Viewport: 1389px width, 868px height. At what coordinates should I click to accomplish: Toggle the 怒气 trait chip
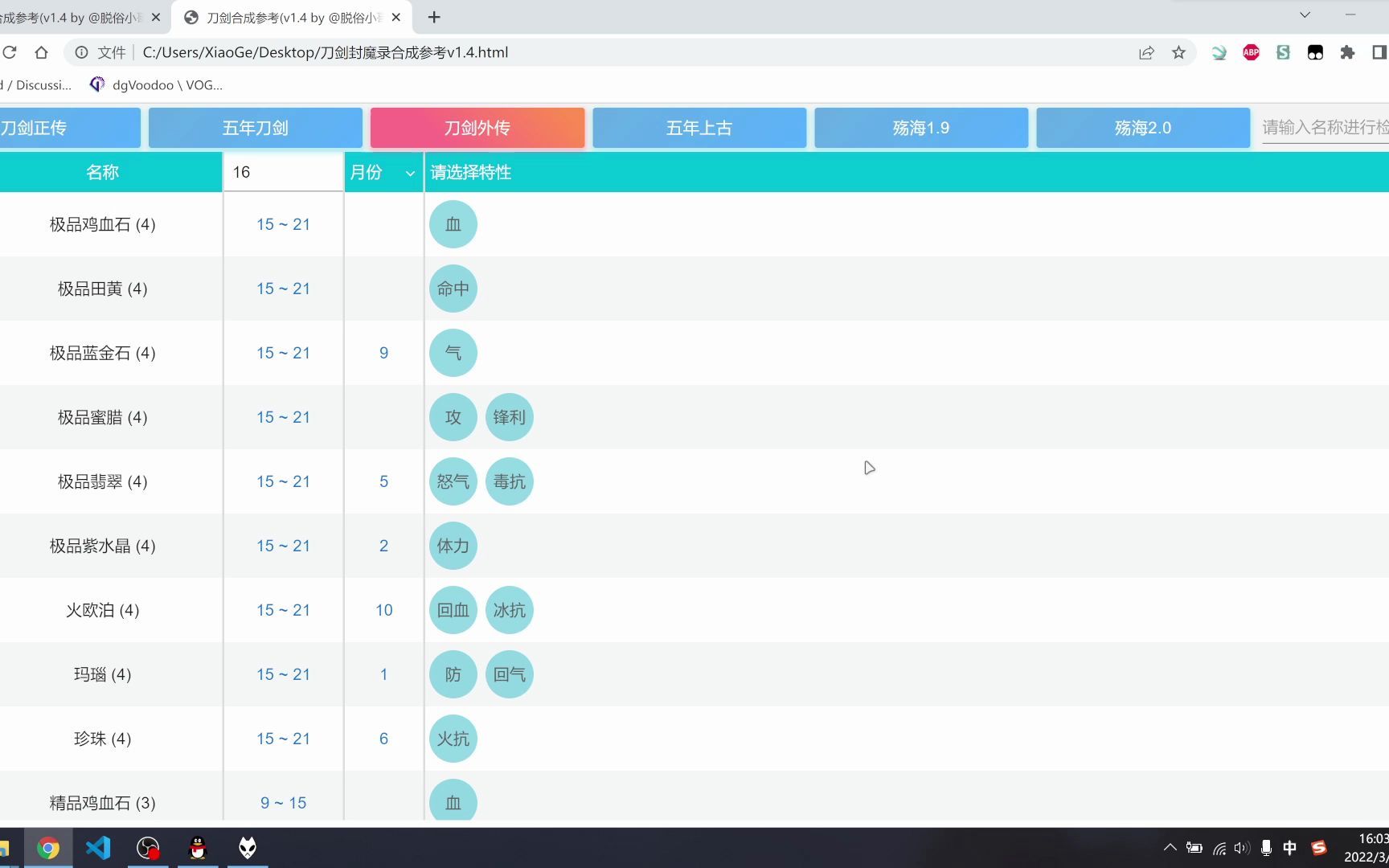tap(453, 481)
